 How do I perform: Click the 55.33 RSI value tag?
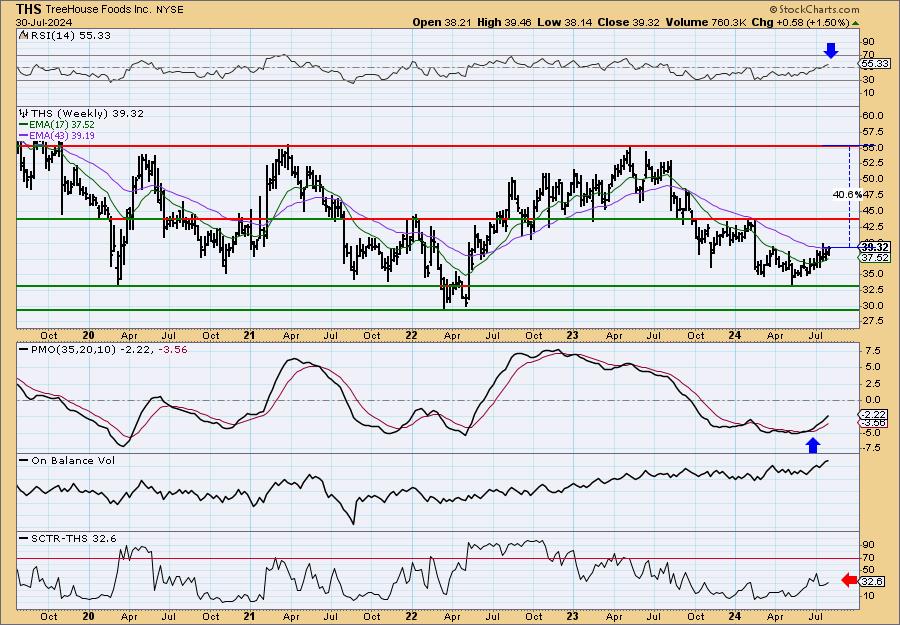click(x=875, y=64)
